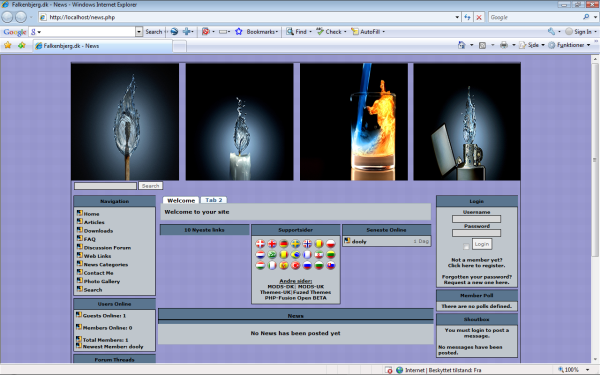Open the Downloads link in Navigation
The width and height of the screenshot is (600, 375).
pyautogui.click(x=98, y=231)
